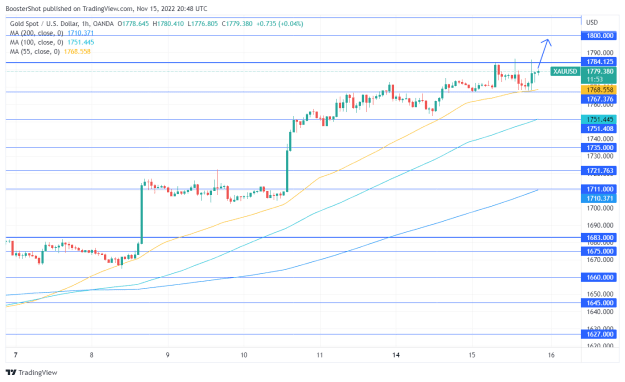Select the 1645.000 price level label
Screen dimensions: 625x382
(x=599, y=303)
